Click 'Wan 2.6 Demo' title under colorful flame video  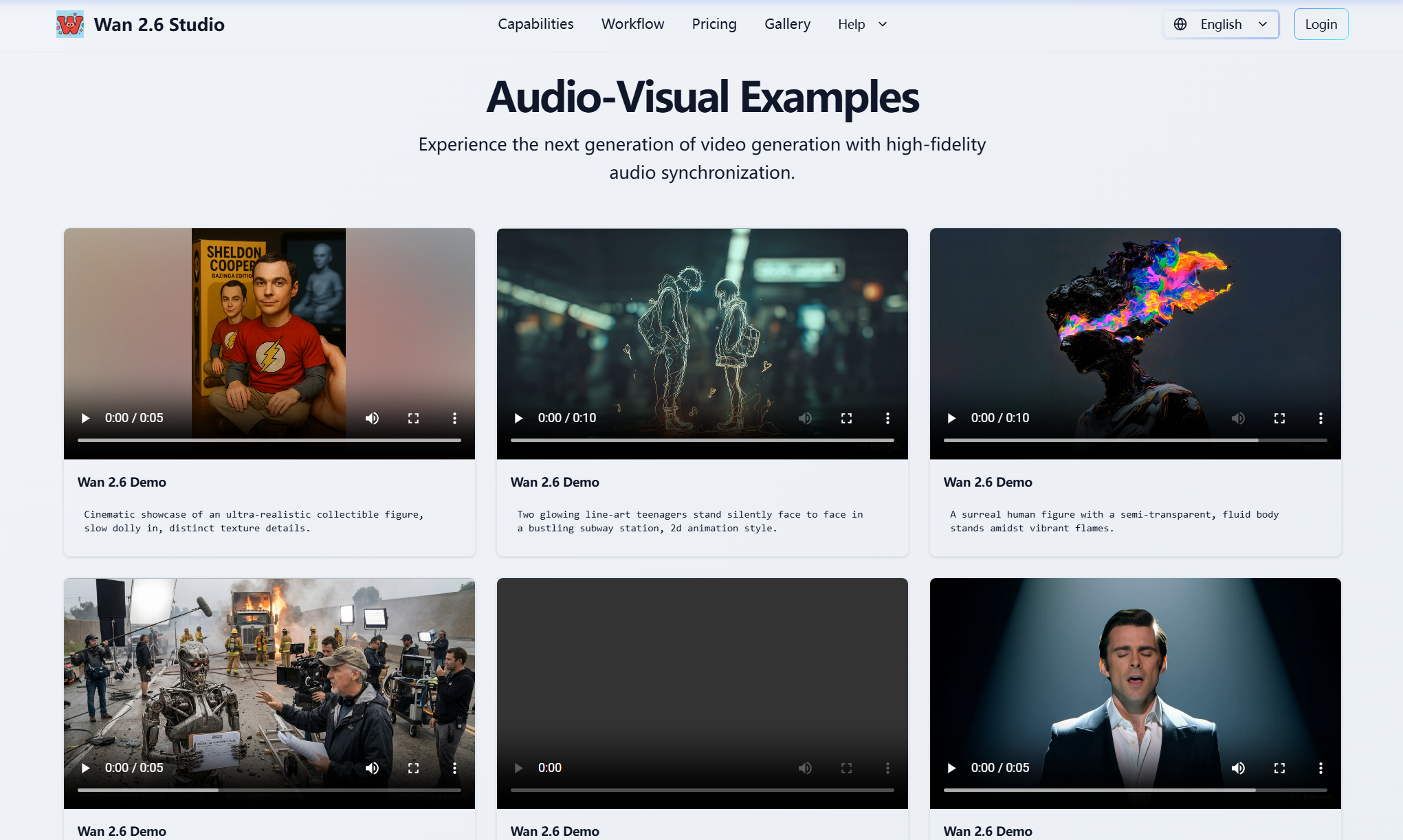pyautogui.click(x=988, y=482)
